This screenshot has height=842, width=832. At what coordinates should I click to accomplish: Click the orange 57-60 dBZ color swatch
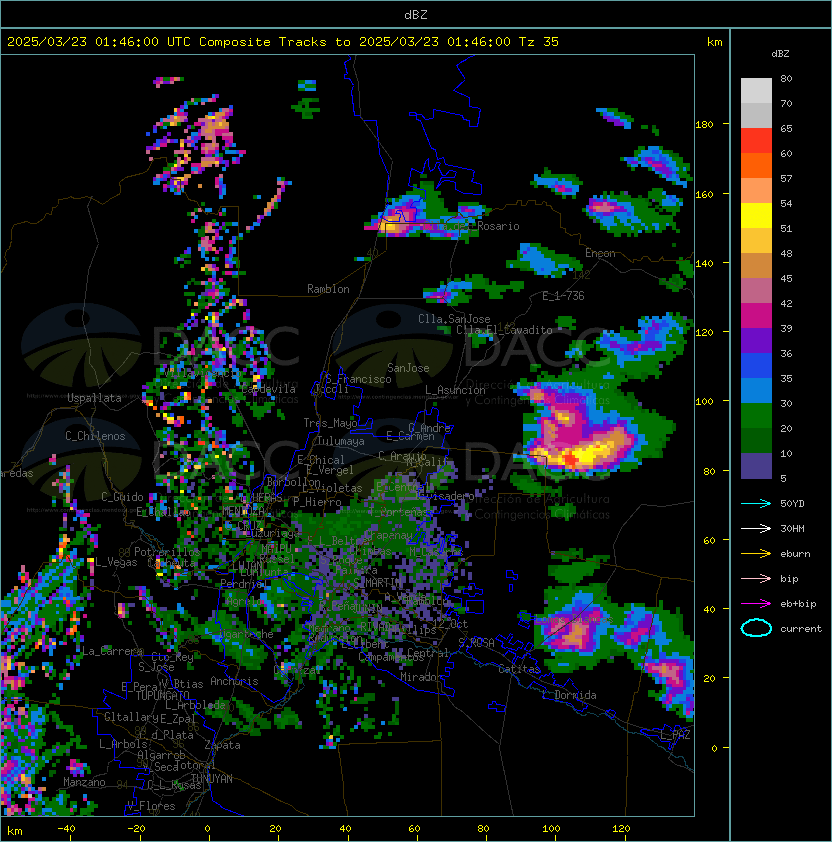(x=756, y=166)
